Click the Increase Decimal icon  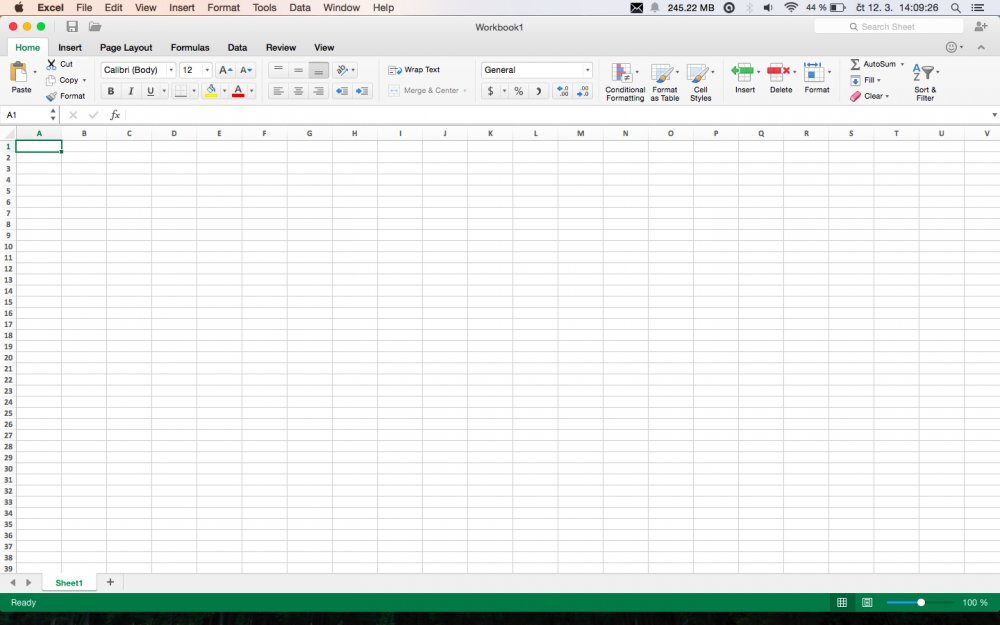click(x=561, y=91)
